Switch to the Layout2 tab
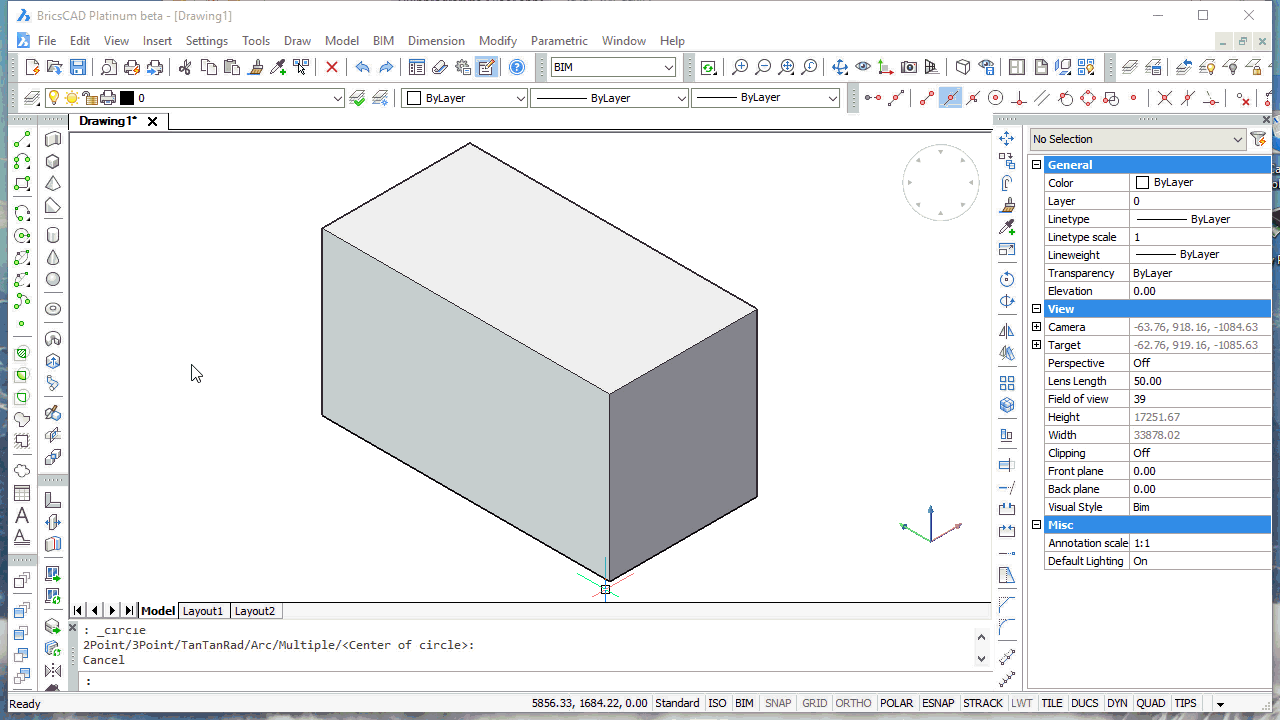 click(x=255, y=611)
